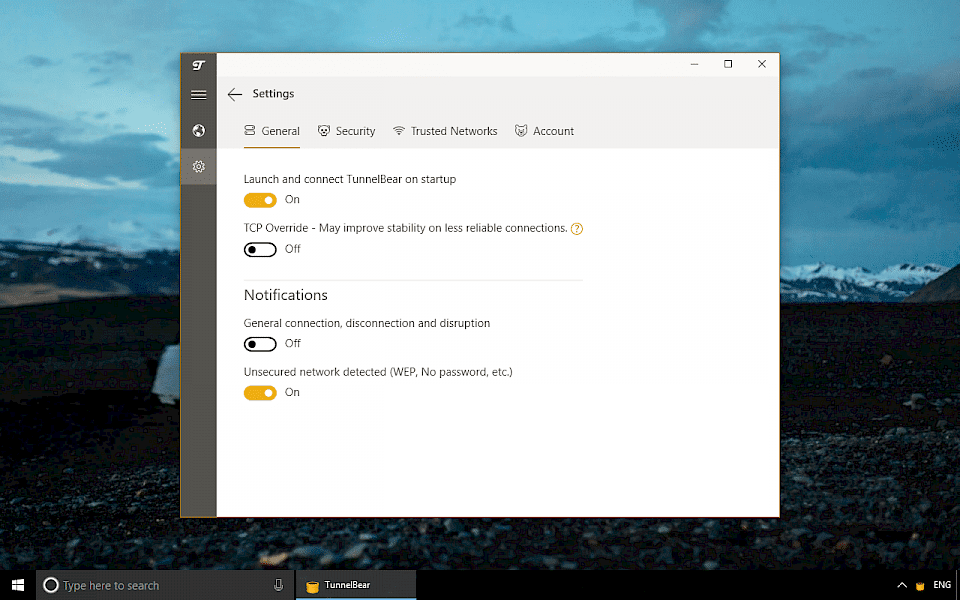Select the settings gear in sidebar

(x=198, y=167)
